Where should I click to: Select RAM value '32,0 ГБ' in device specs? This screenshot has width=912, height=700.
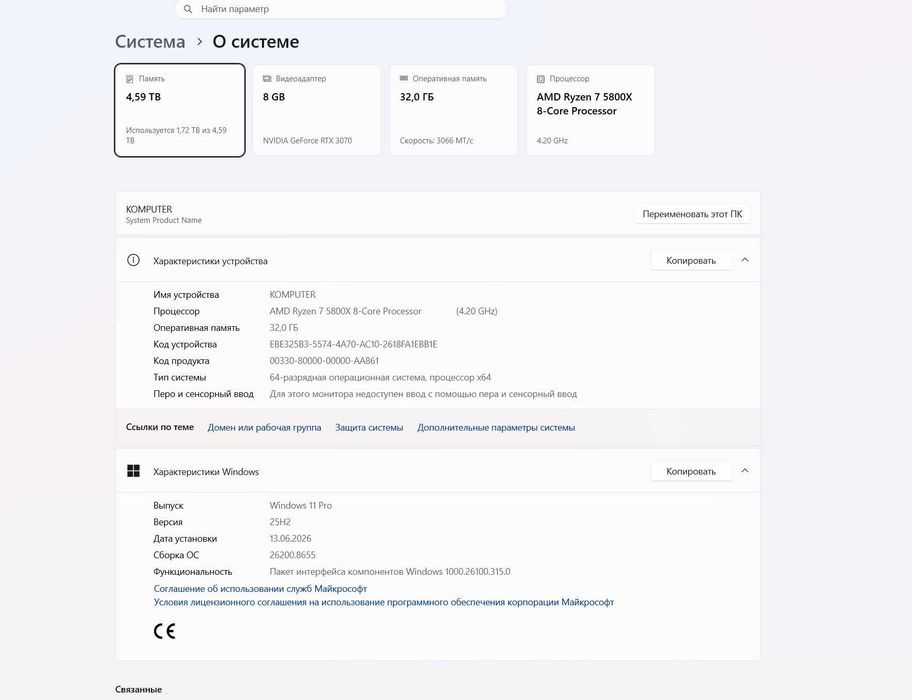284,328
